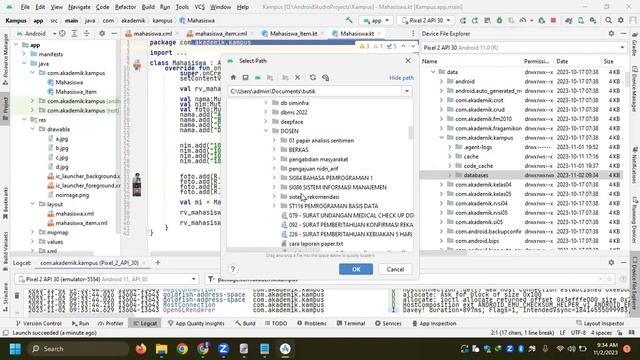
Task: Open Device File Explorer settings gear
Action: coord(611,33)
